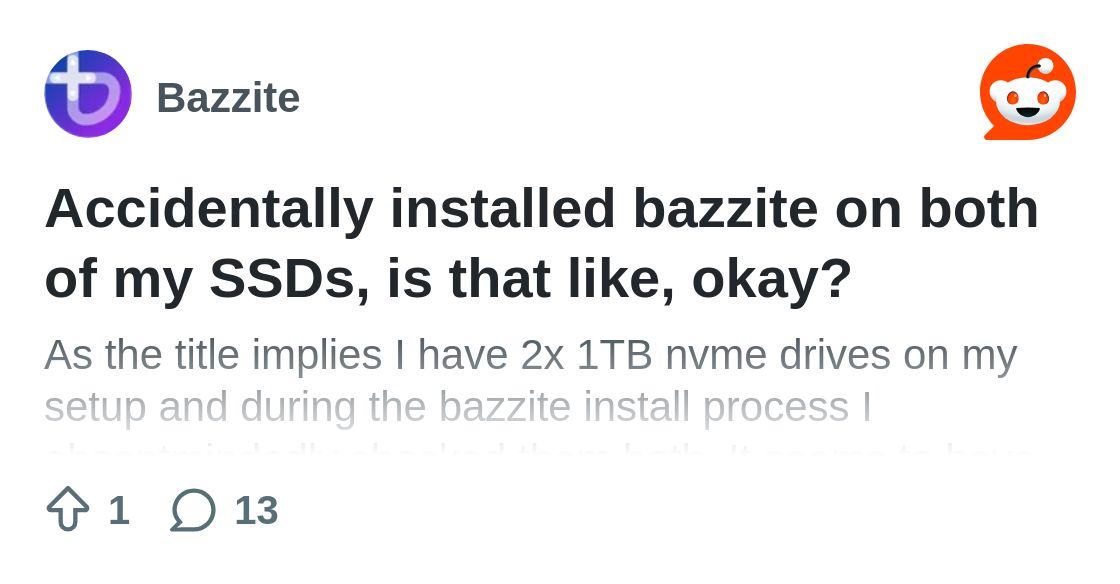
Task: Open the Bazzite subreddit name link
Action: [228, 98]
